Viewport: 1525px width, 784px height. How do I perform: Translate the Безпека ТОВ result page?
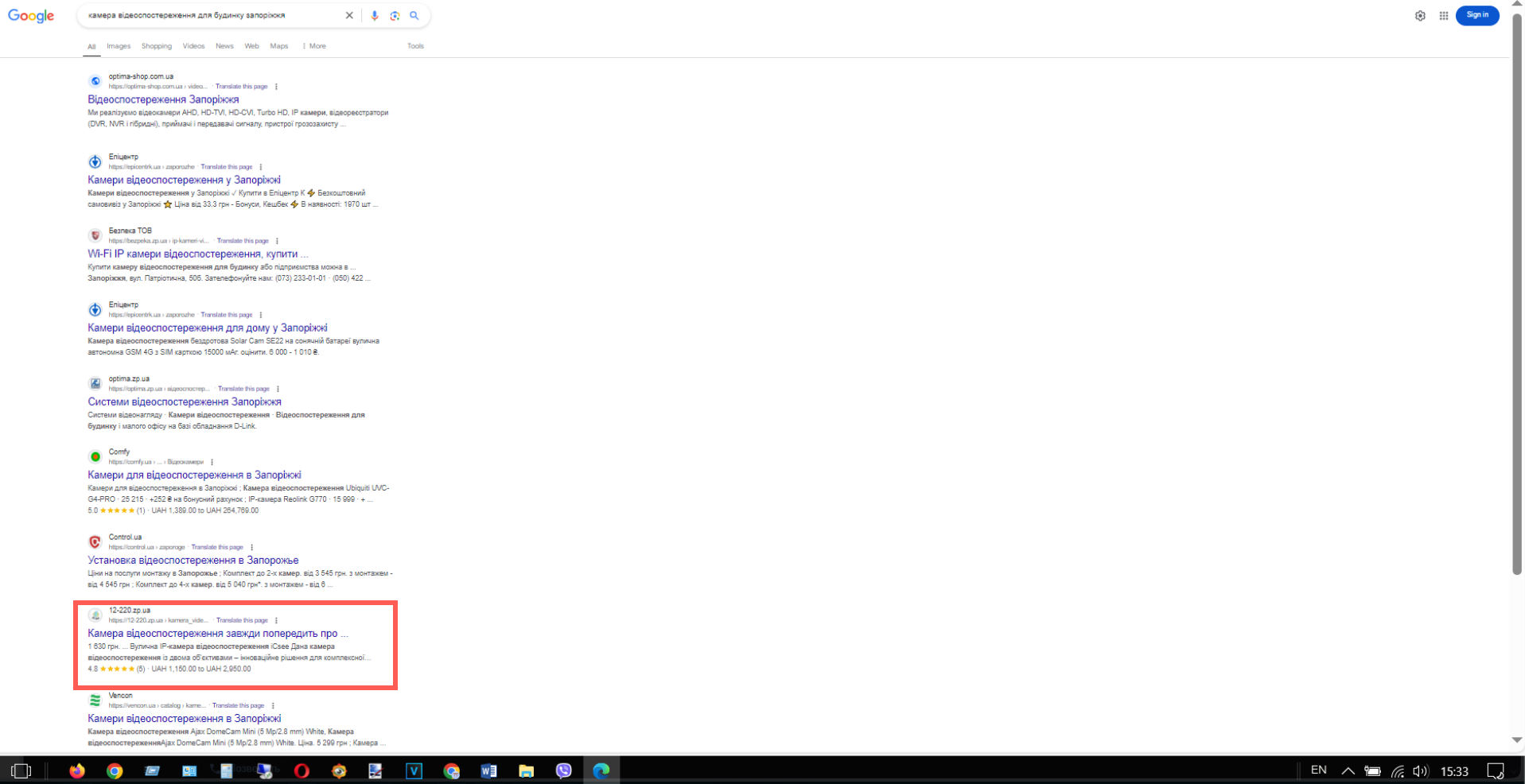pyautogui.click(x=243, y=241)
